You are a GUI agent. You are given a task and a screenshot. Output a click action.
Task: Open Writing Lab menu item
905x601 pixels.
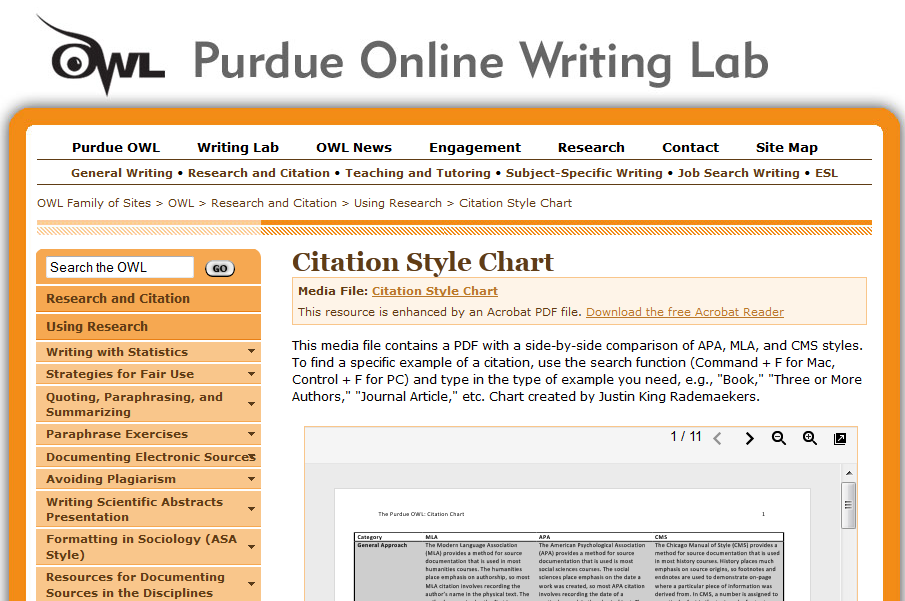point(238,147)
